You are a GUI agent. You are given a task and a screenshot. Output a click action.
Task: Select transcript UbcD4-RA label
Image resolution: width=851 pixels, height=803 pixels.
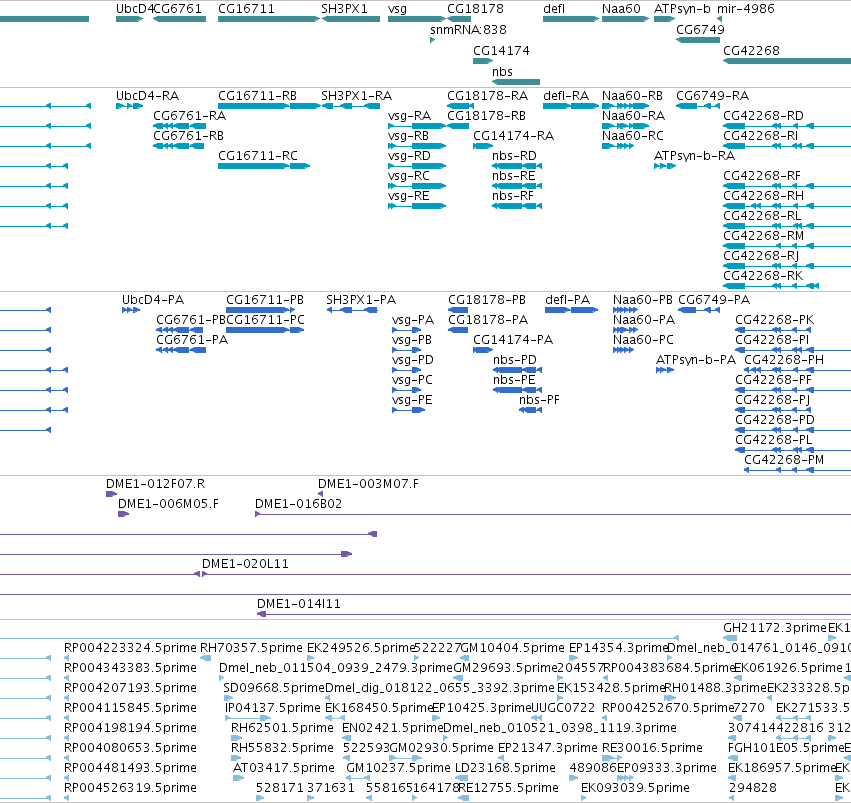147,95
